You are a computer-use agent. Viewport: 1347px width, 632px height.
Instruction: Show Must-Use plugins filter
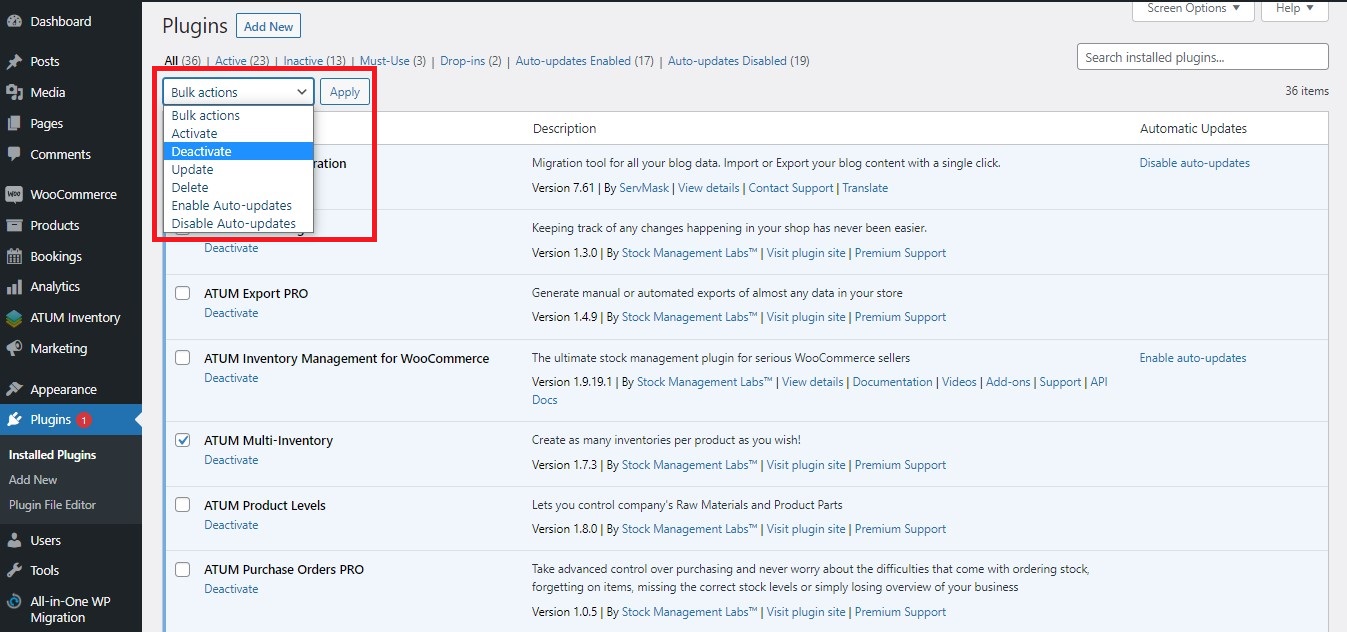(x=392, y=61)
